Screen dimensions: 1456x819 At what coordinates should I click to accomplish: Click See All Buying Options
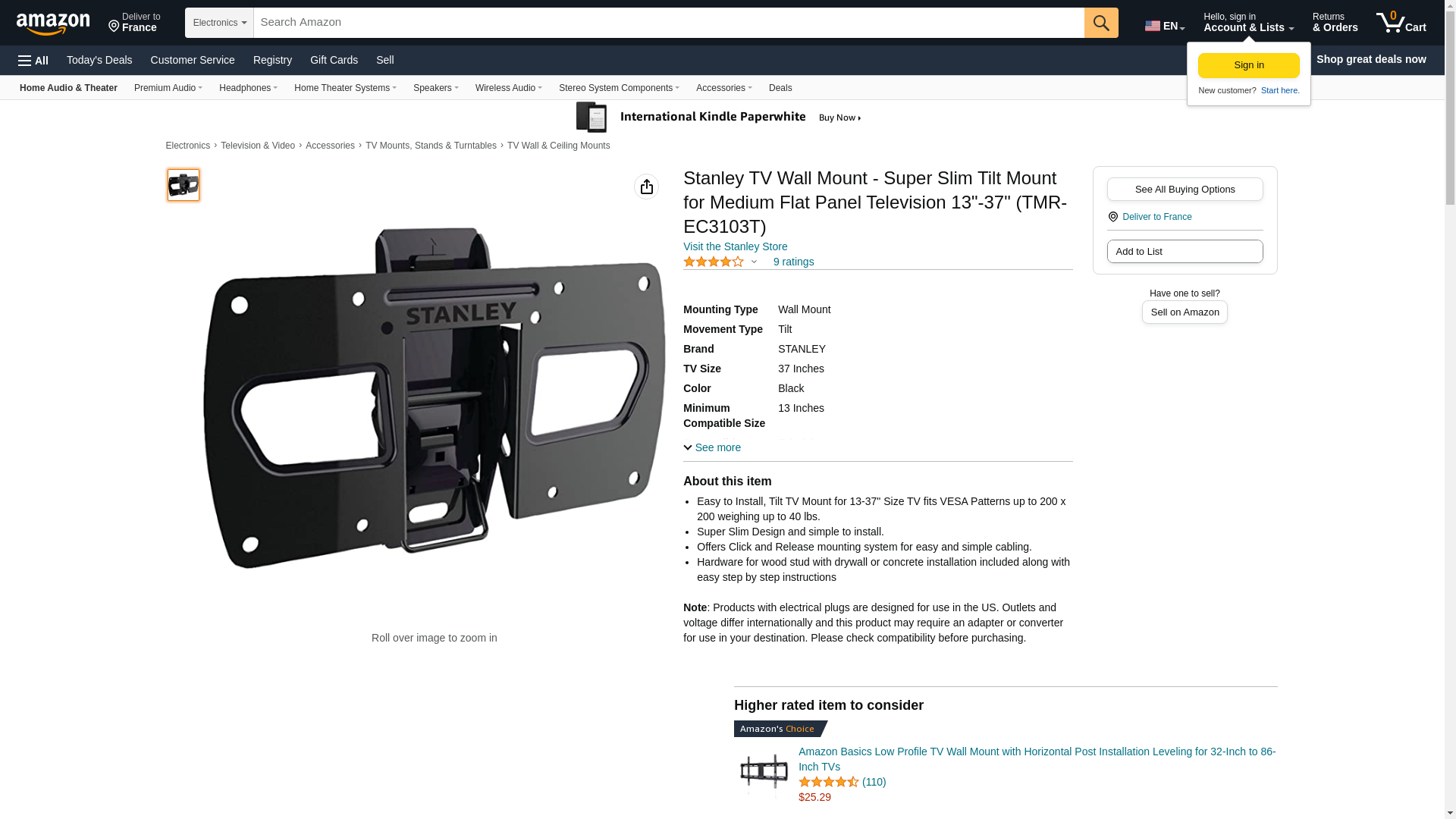[1185, 190]
